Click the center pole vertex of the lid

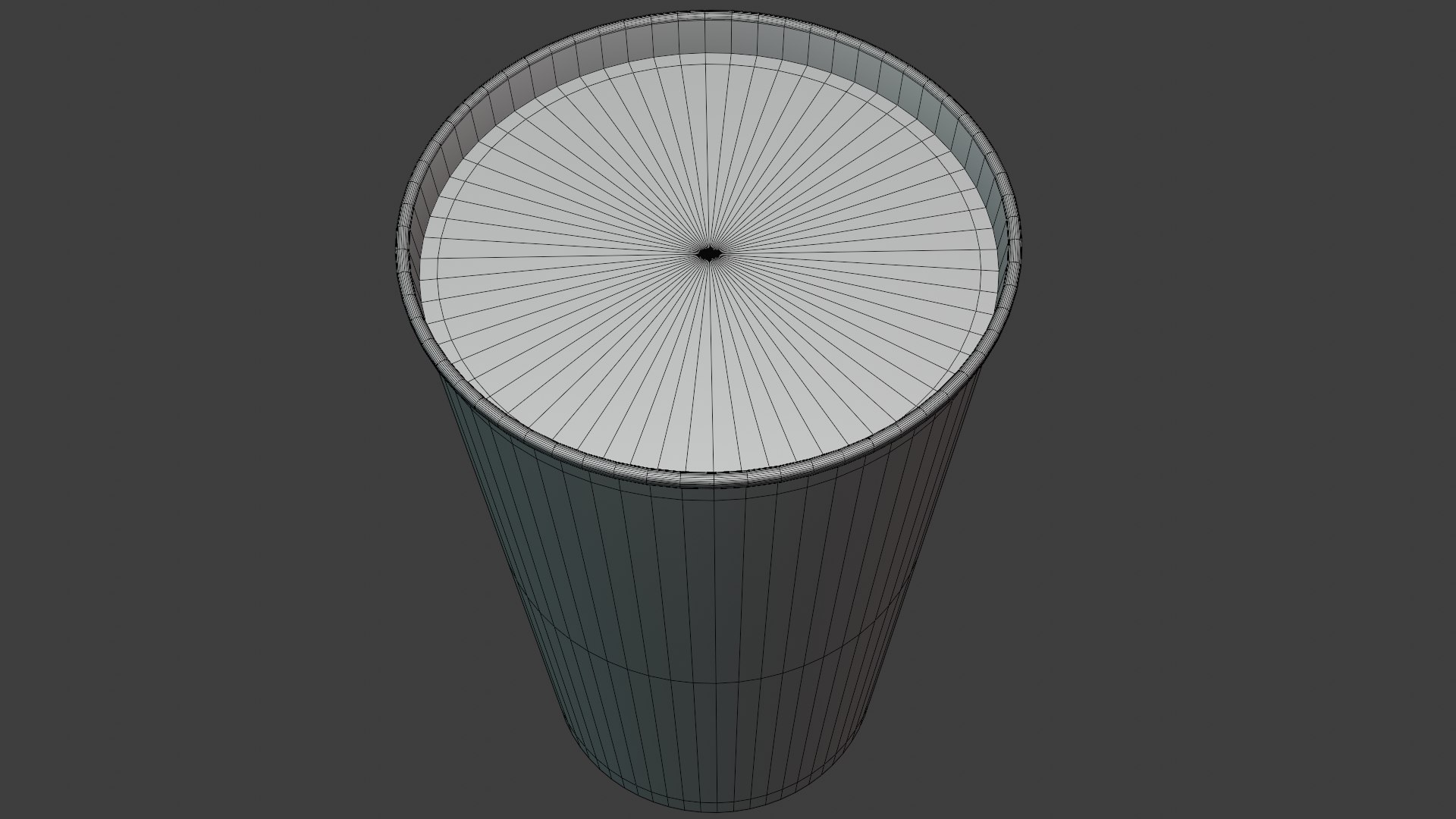tap(708, 254)
